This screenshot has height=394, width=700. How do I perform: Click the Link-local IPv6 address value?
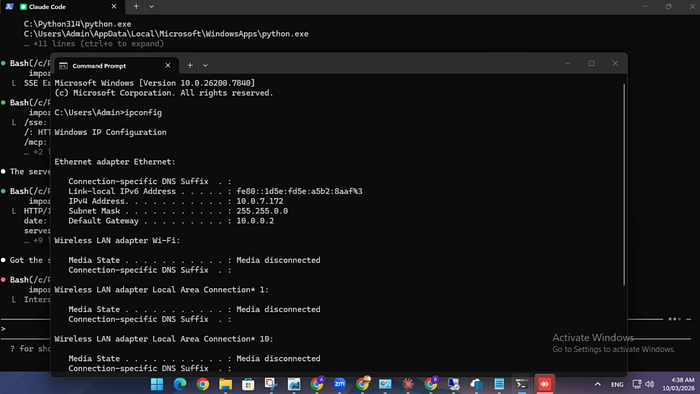click(x=299, y=191)
